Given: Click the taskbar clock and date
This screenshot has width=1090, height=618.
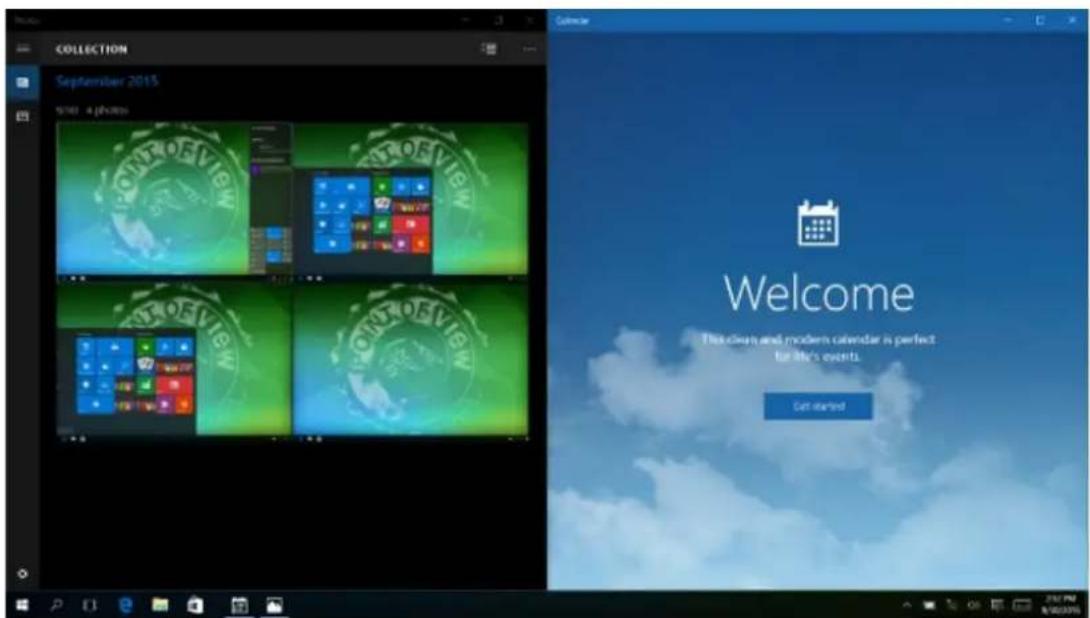Looking at the screenshot, I should point(1059,605).
